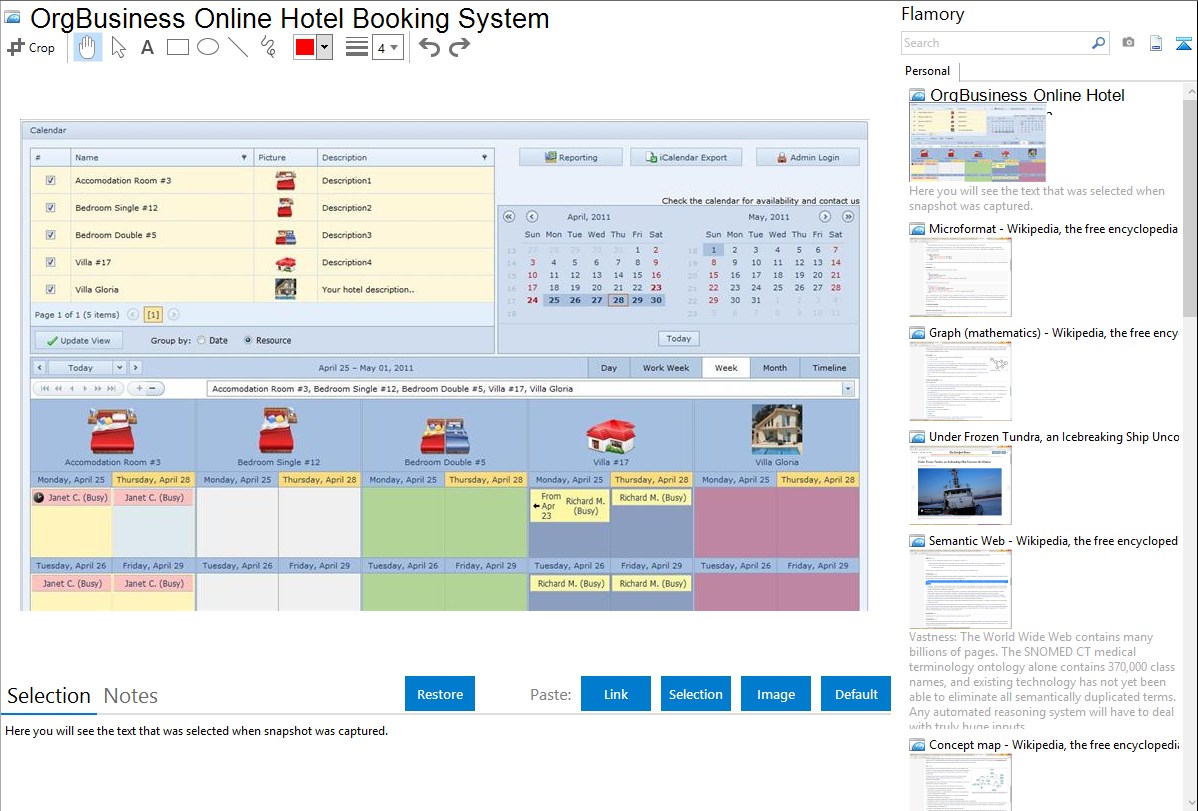Switch scheduler to Timeline view

829,368
